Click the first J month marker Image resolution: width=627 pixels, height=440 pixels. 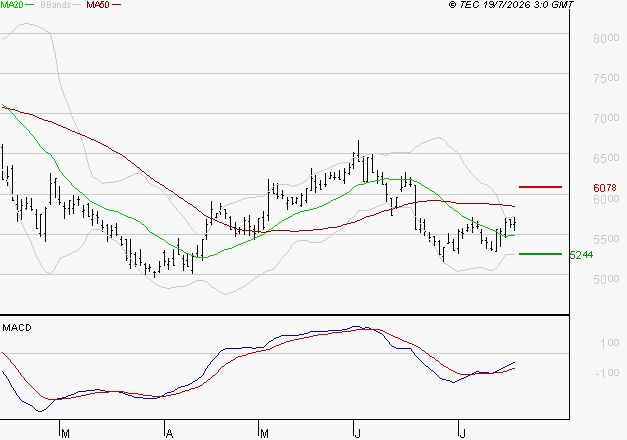click(357, 434)
